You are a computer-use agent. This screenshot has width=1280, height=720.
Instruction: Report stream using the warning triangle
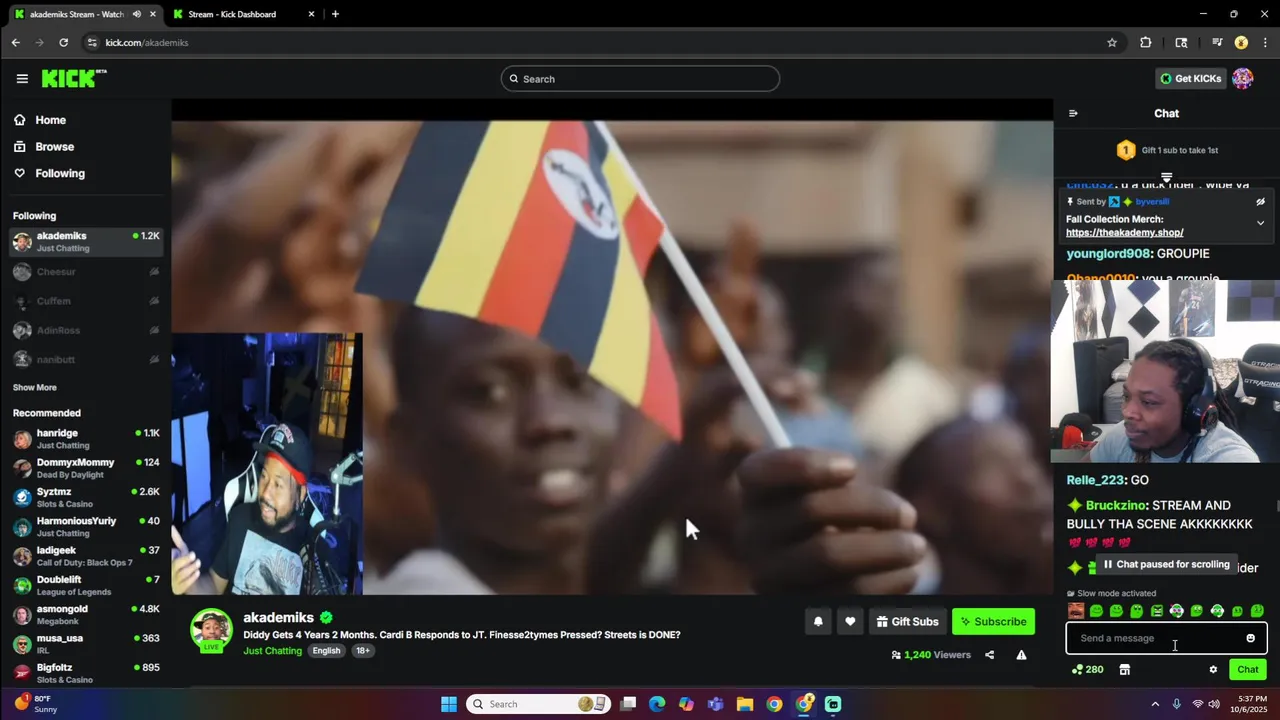click(x=1021, y=655)
